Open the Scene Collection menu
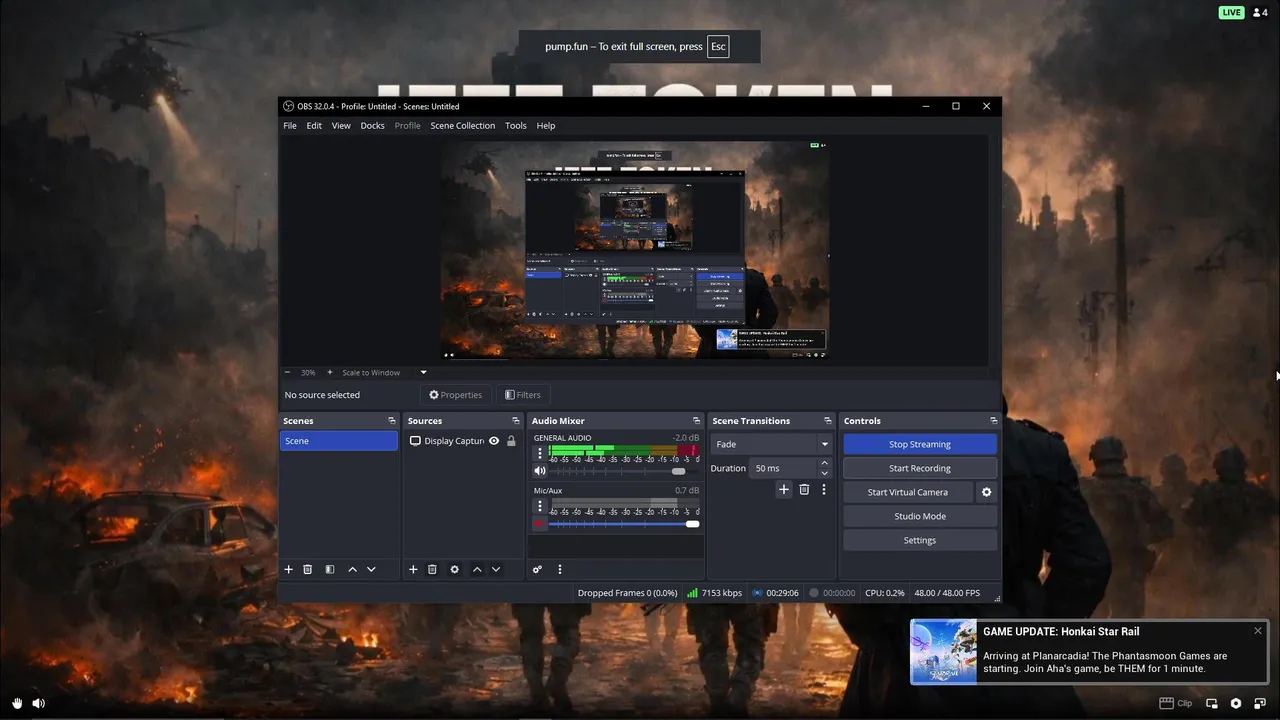The width and height of the screenshot is (1280, 720). (x=463, y=126)
